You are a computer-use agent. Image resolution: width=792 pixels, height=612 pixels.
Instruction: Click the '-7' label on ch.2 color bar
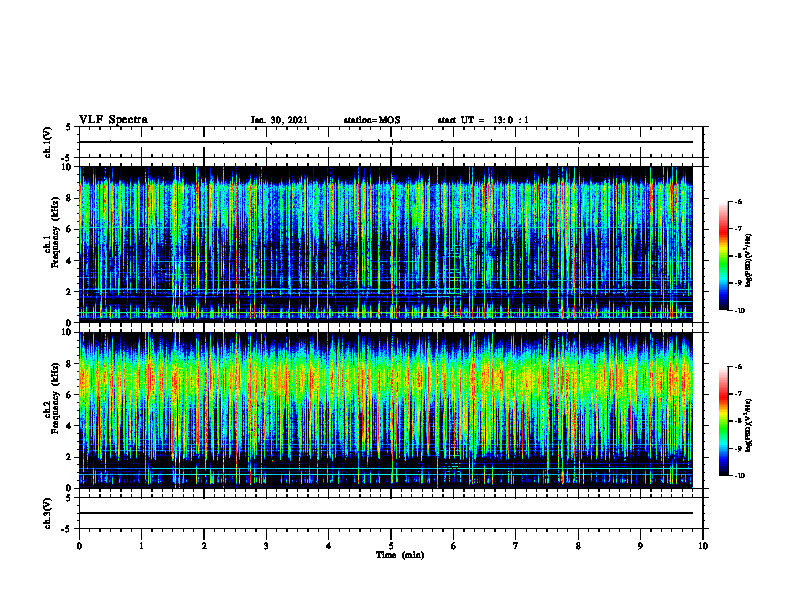click(x=738, y=394)
